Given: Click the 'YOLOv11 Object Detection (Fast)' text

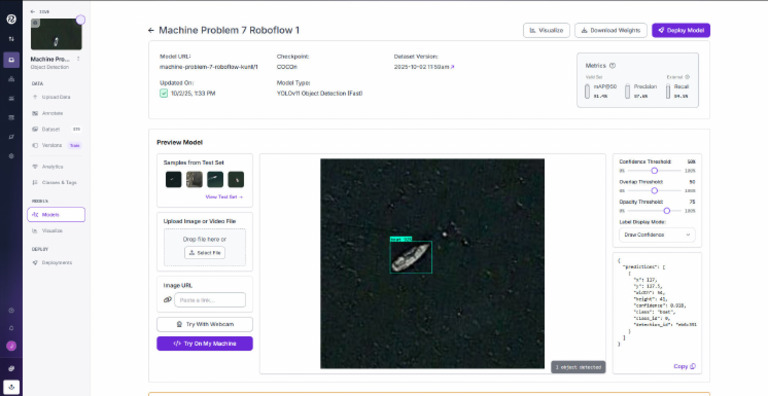Looking at the screenshot, I should pyautogui.click(x=320, y=93).
